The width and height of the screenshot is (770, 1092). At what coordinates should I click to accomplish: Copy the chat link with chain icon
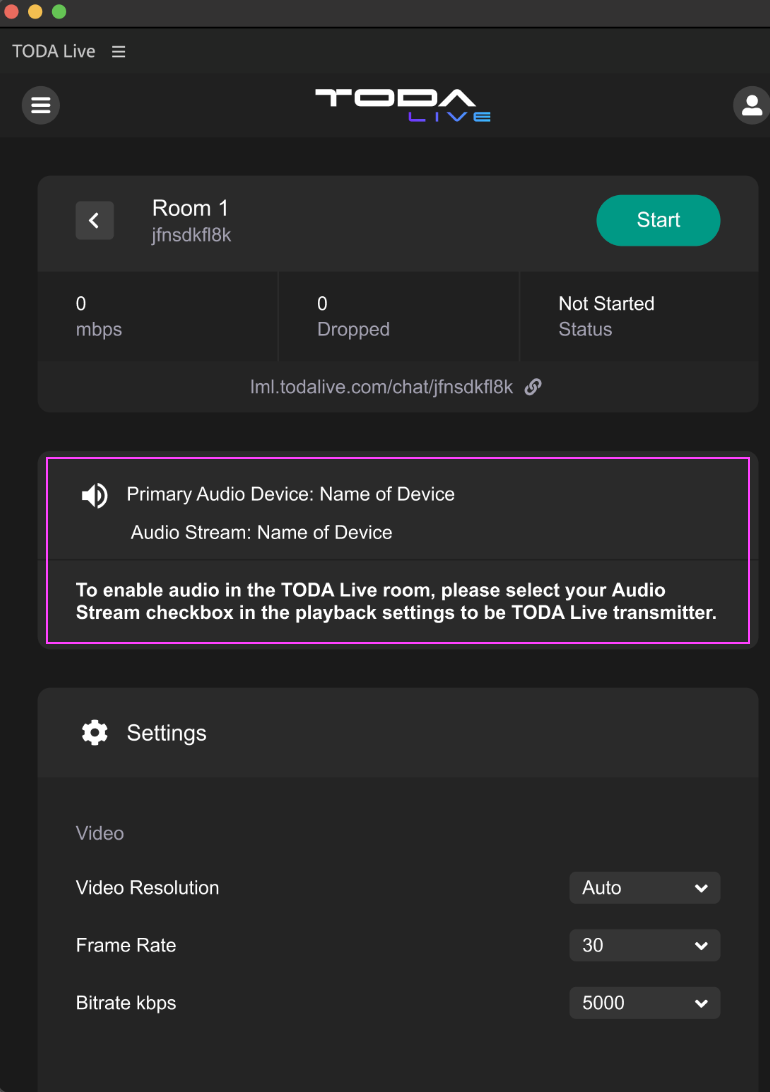click(x=533, y=387)
